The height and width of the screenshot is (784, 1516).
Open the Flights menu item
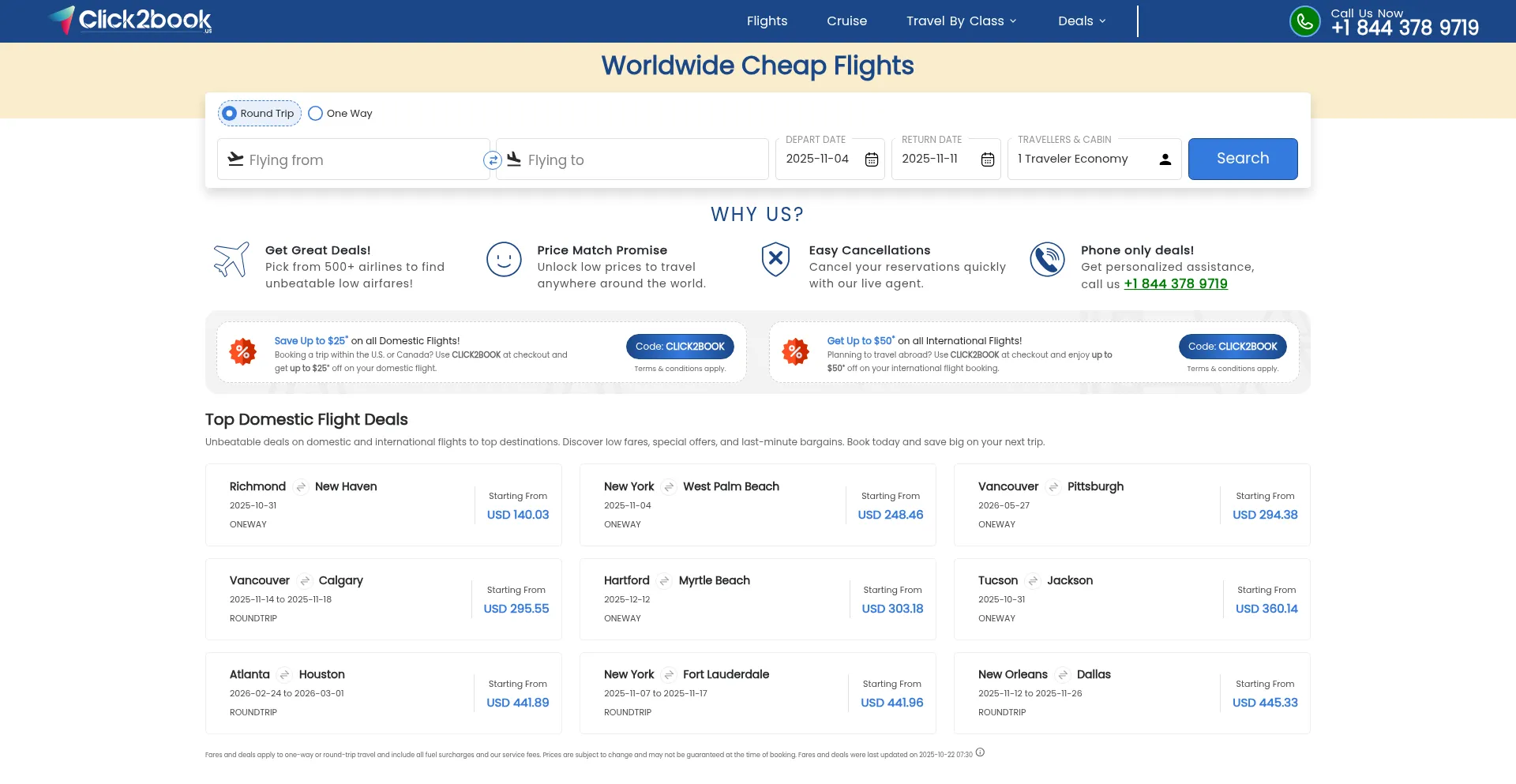(x=767, y=21)
